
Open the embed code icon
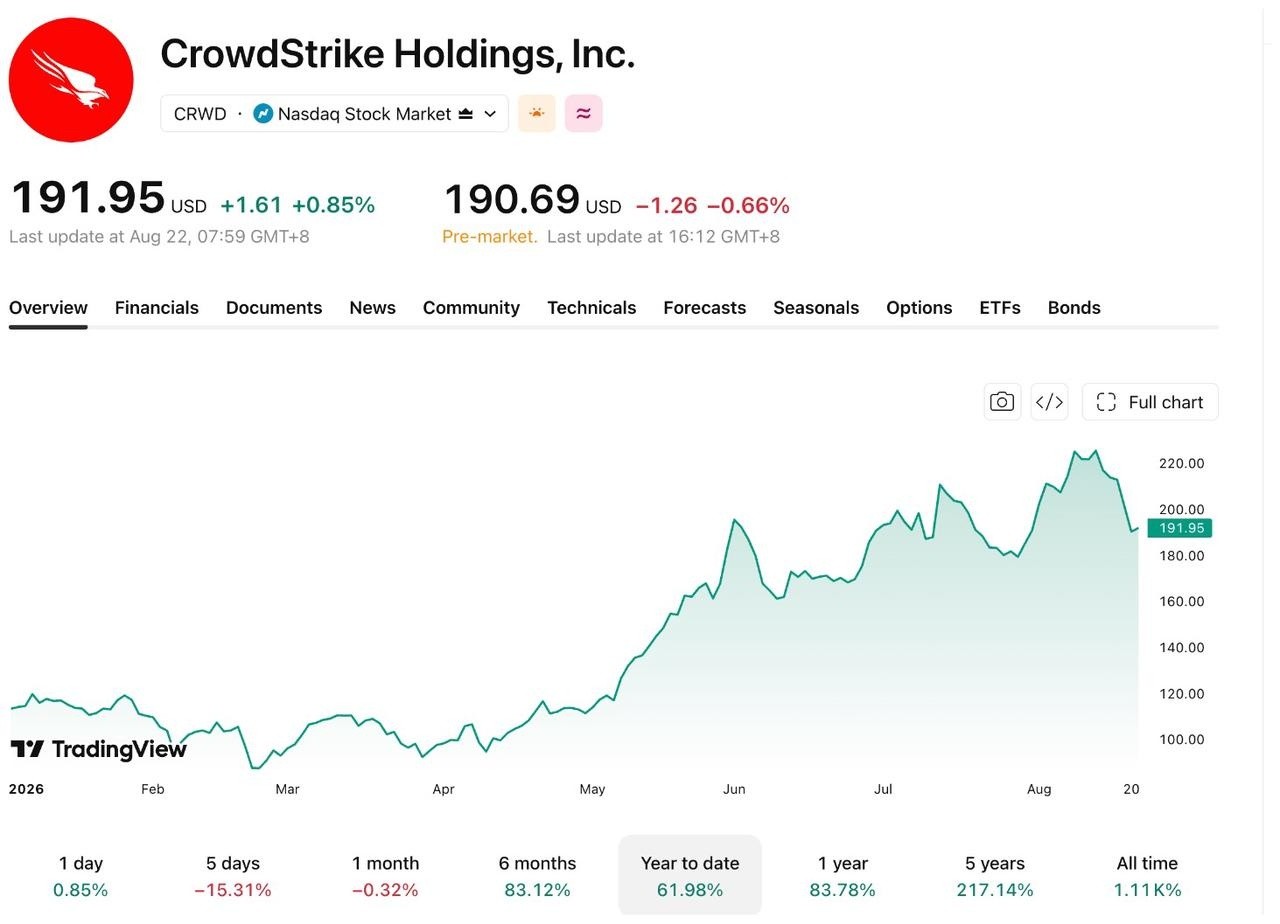click(1049, 402)
